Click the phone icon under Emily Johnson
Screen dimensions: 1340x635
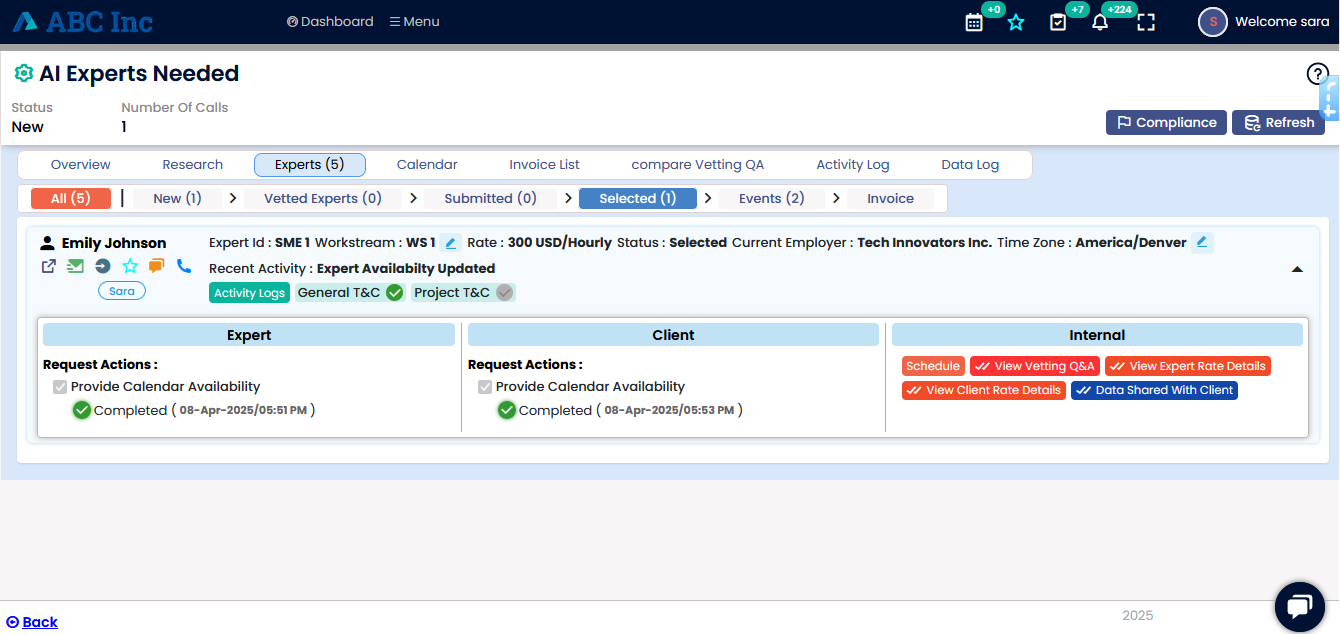point(184,266)
